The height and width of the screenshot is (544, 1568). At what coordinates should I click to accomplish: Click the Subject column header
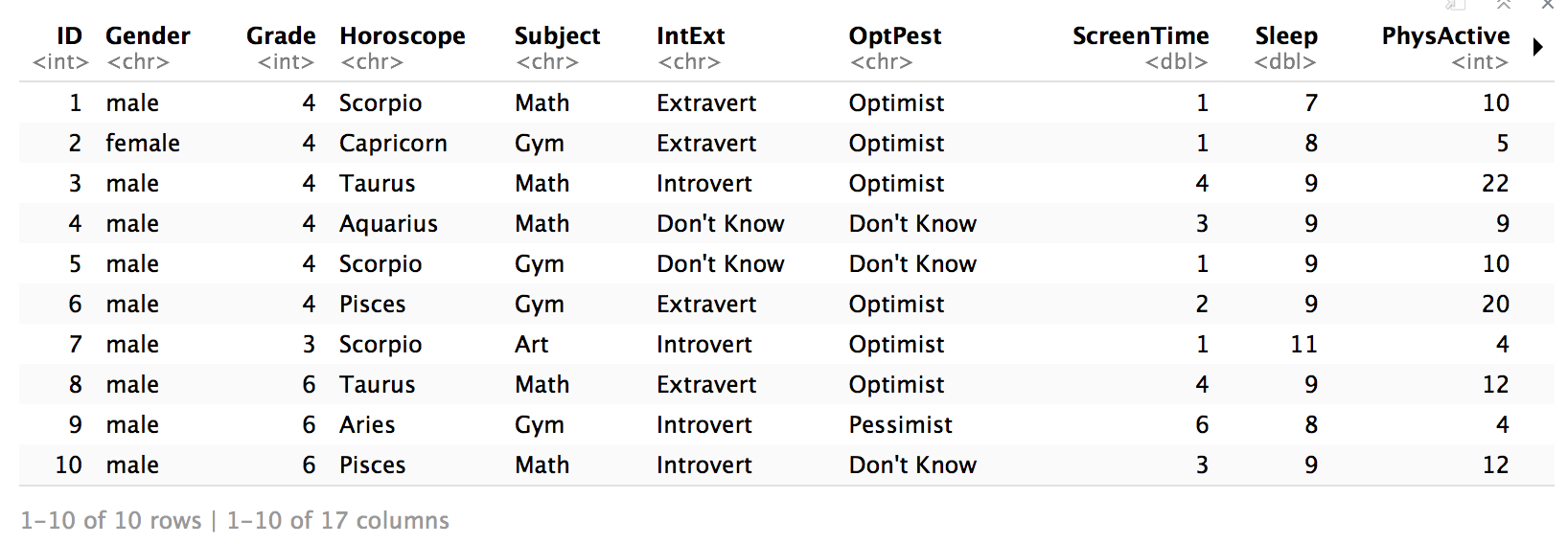click(x=557, y=36)
